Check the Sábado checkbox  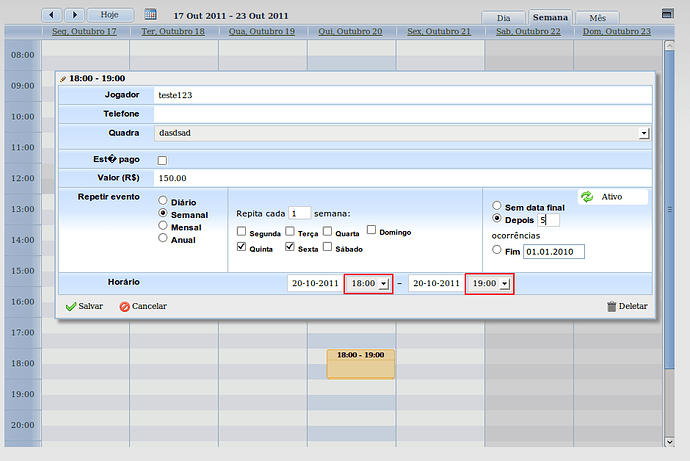(x=327, y=246)
